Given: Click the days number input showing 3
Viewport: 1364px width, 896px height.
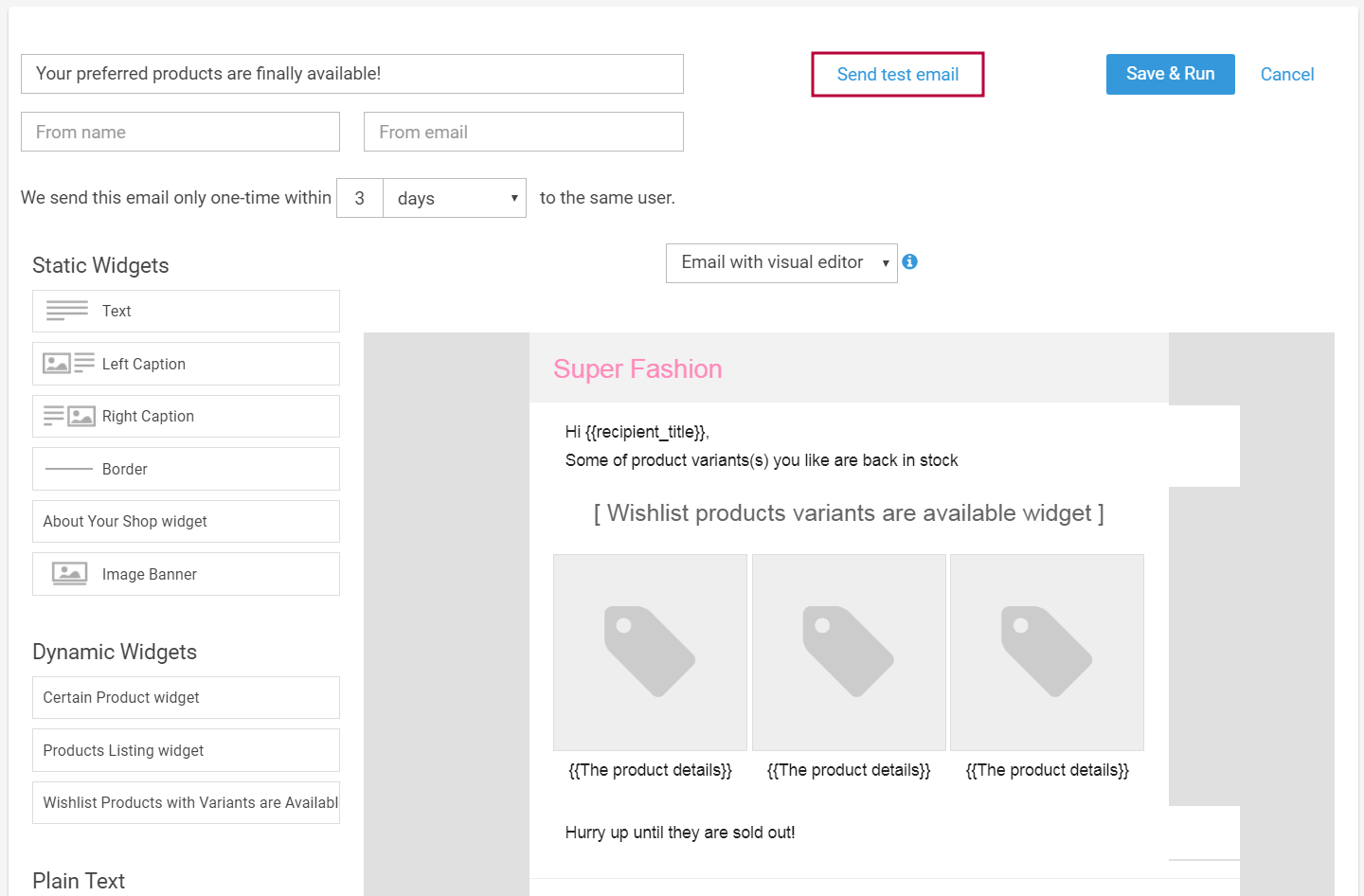Looking at the screenshot, I should point(360,198).
